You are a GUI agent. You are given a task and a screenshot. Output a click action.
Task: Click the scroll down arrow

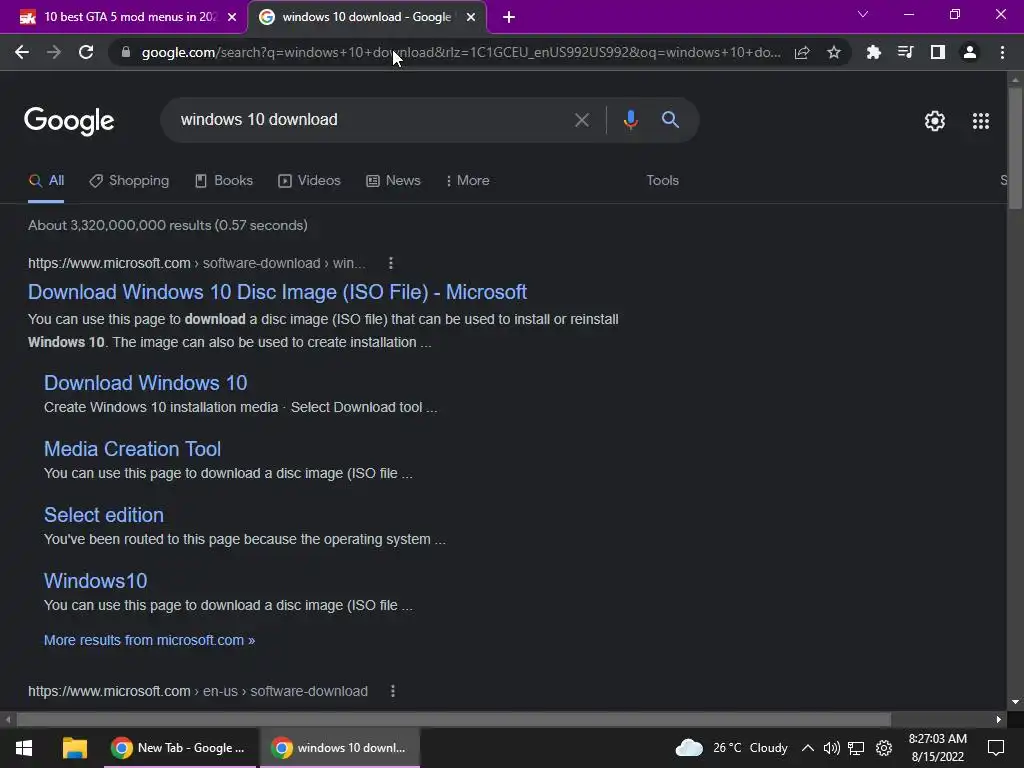pyautogui.click(x=1015, y=702)
